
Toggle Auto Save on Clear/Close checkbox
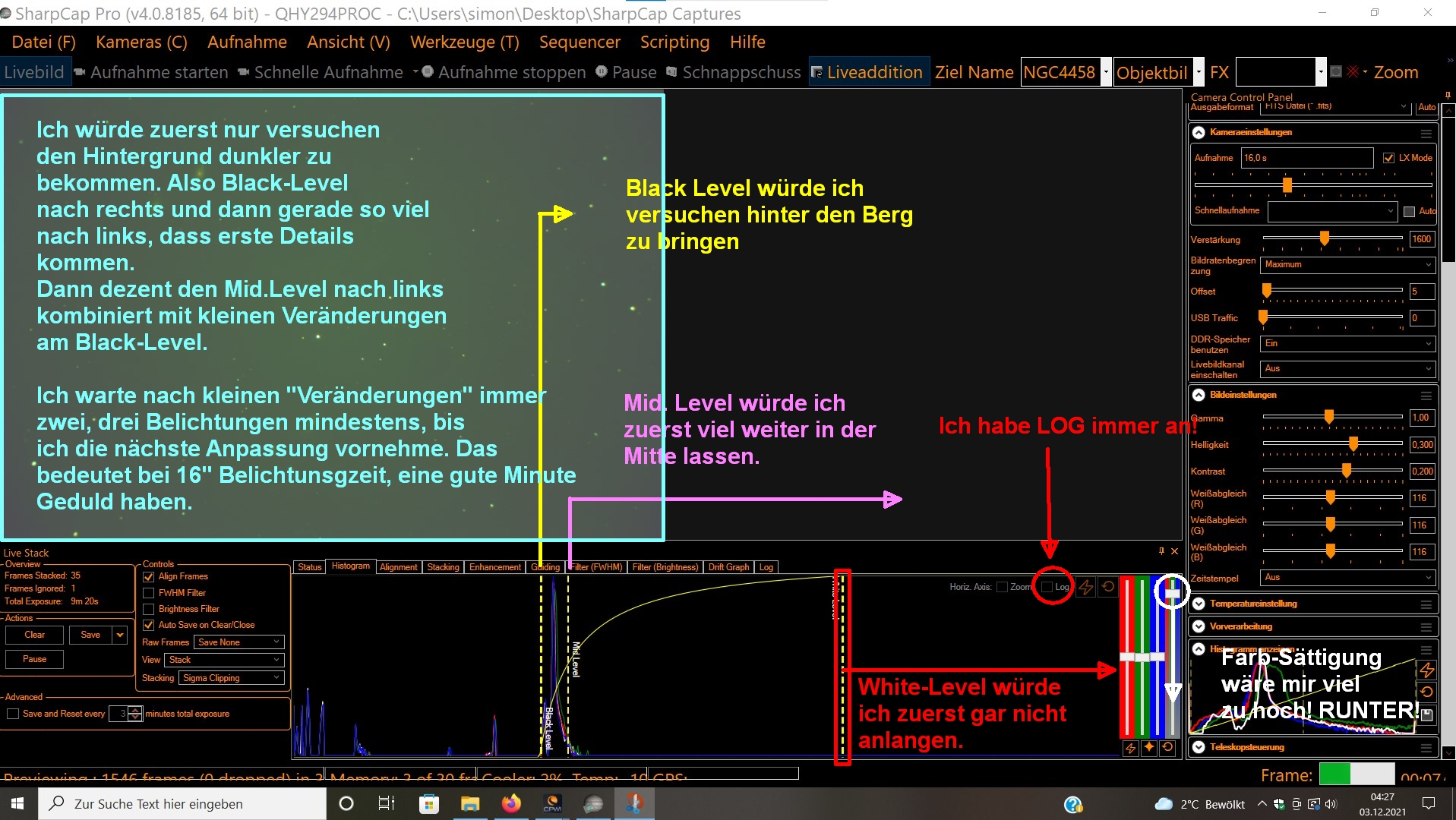tap(149, 626)
